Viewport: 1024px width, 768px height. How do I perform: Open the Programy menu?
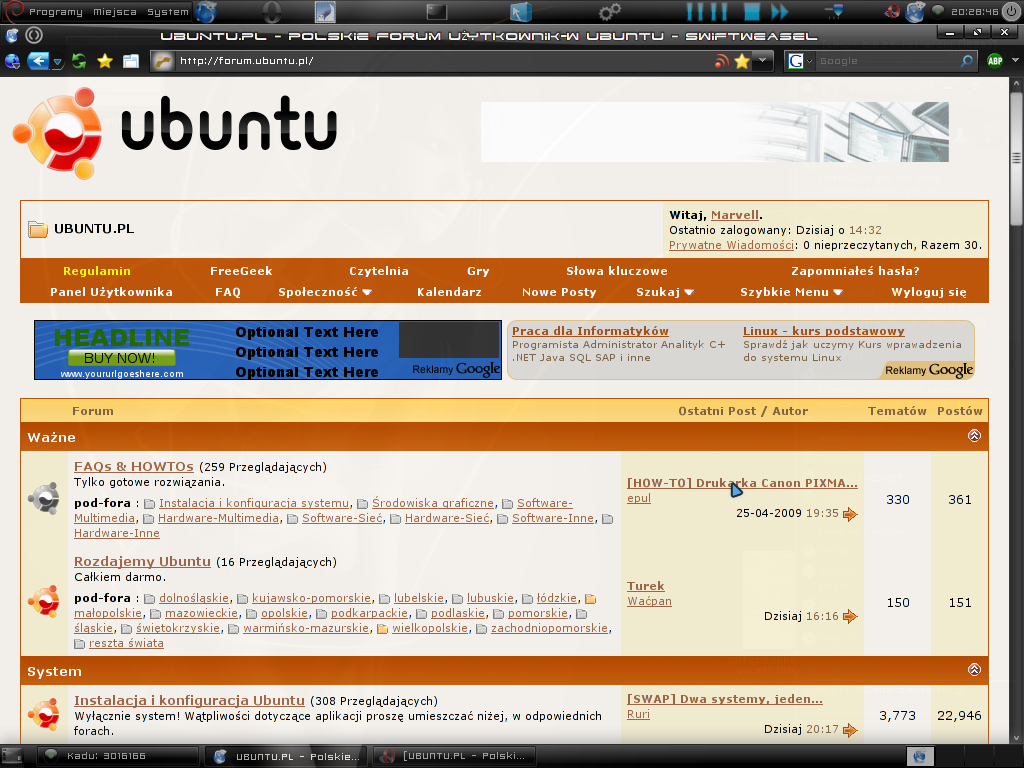tap(56, 12)
